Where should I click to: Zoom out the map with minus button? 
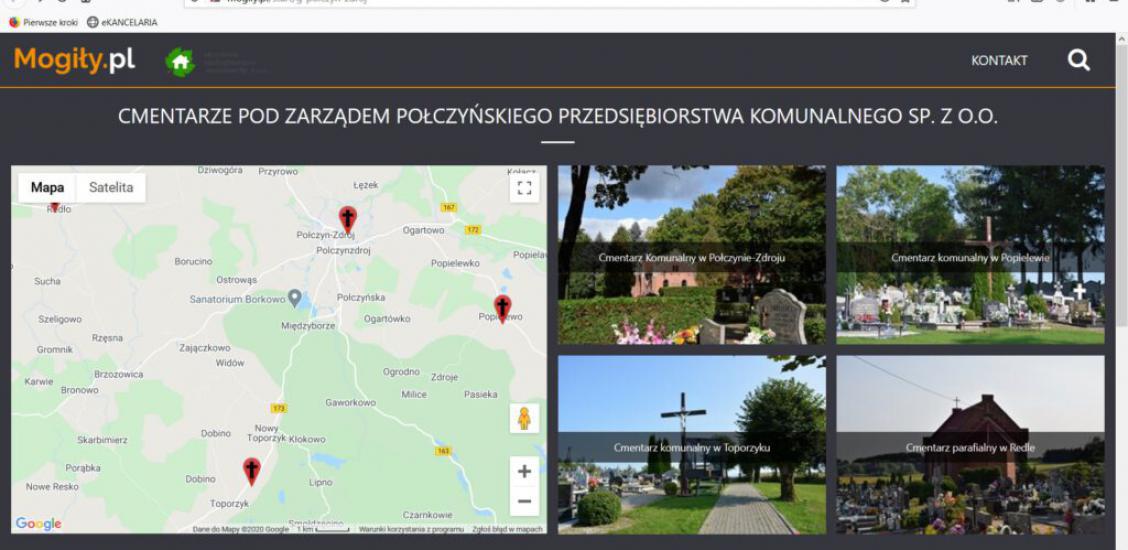coord(524,501)
